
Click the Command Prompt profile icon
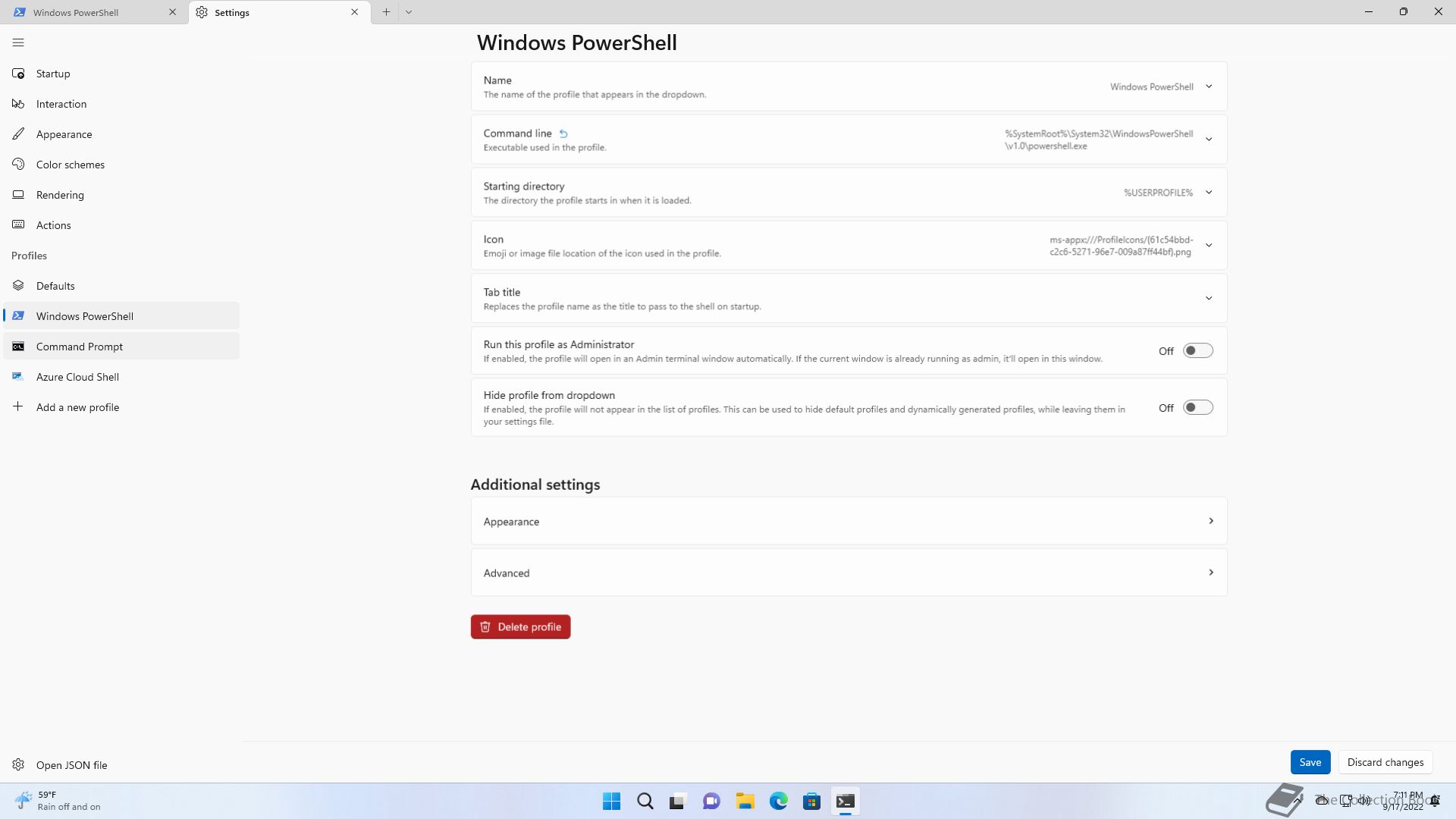(x=18, y=347)
